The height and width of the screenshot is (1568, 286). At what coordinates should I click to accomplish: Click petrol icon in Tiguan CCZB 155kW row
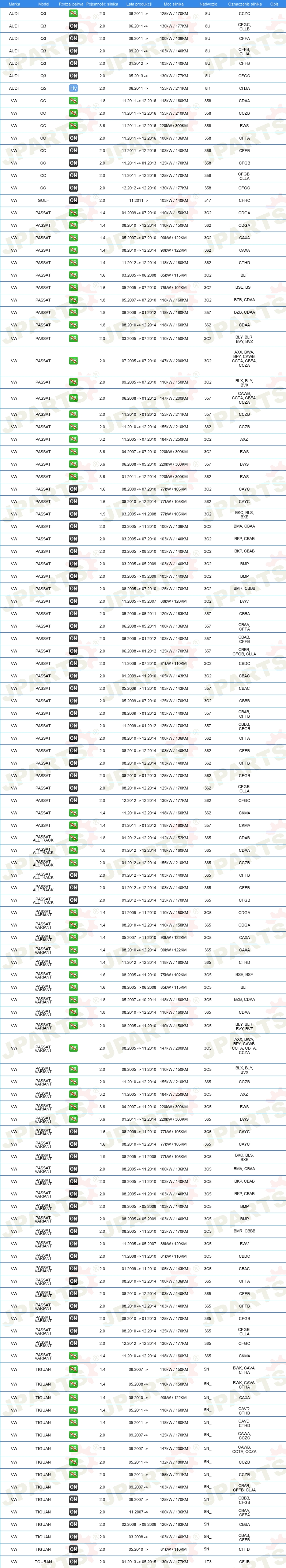pyautogui.click(x=74, y=1475)
